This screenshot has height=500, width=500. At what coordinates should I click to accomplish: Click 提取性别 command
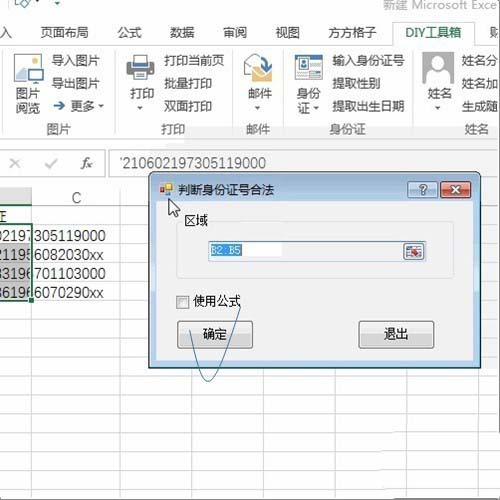click(x=356, y=83)
